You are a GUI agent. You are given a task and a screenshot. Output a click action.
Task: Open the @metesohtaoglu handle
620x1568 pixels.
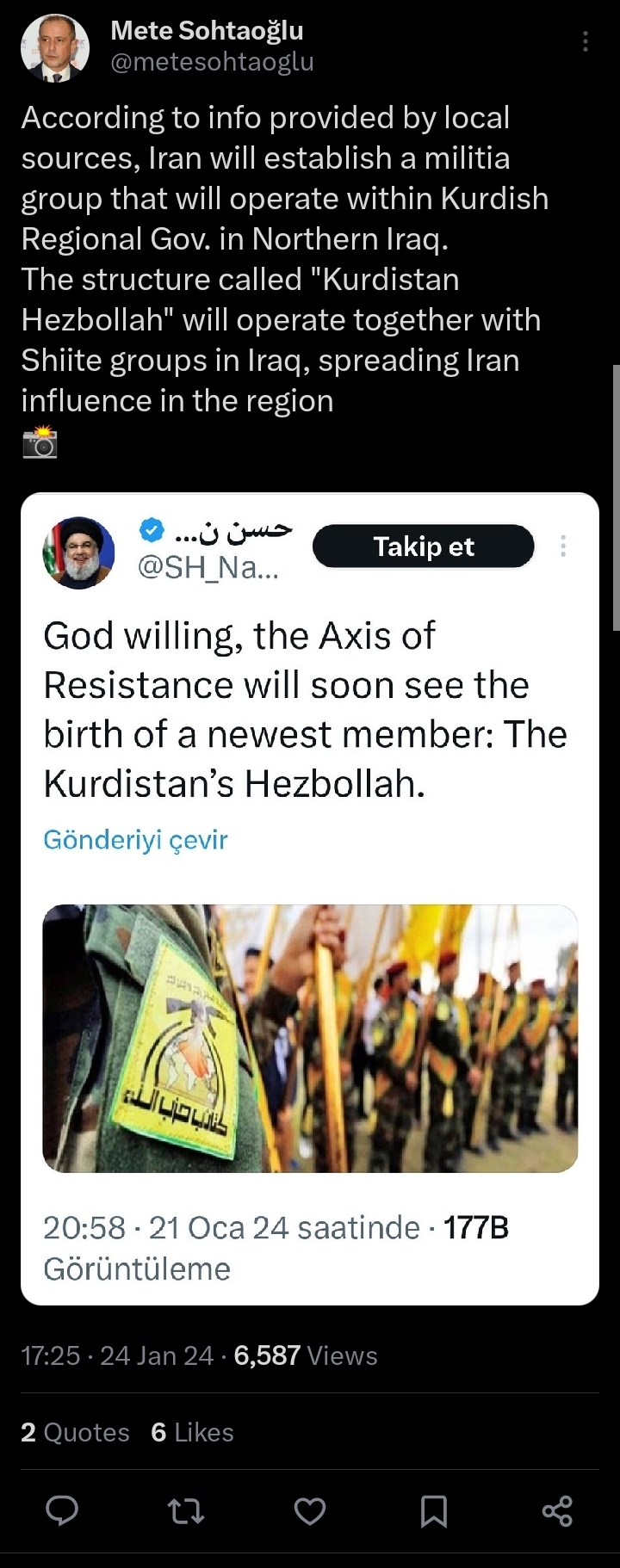coord(212,62)
